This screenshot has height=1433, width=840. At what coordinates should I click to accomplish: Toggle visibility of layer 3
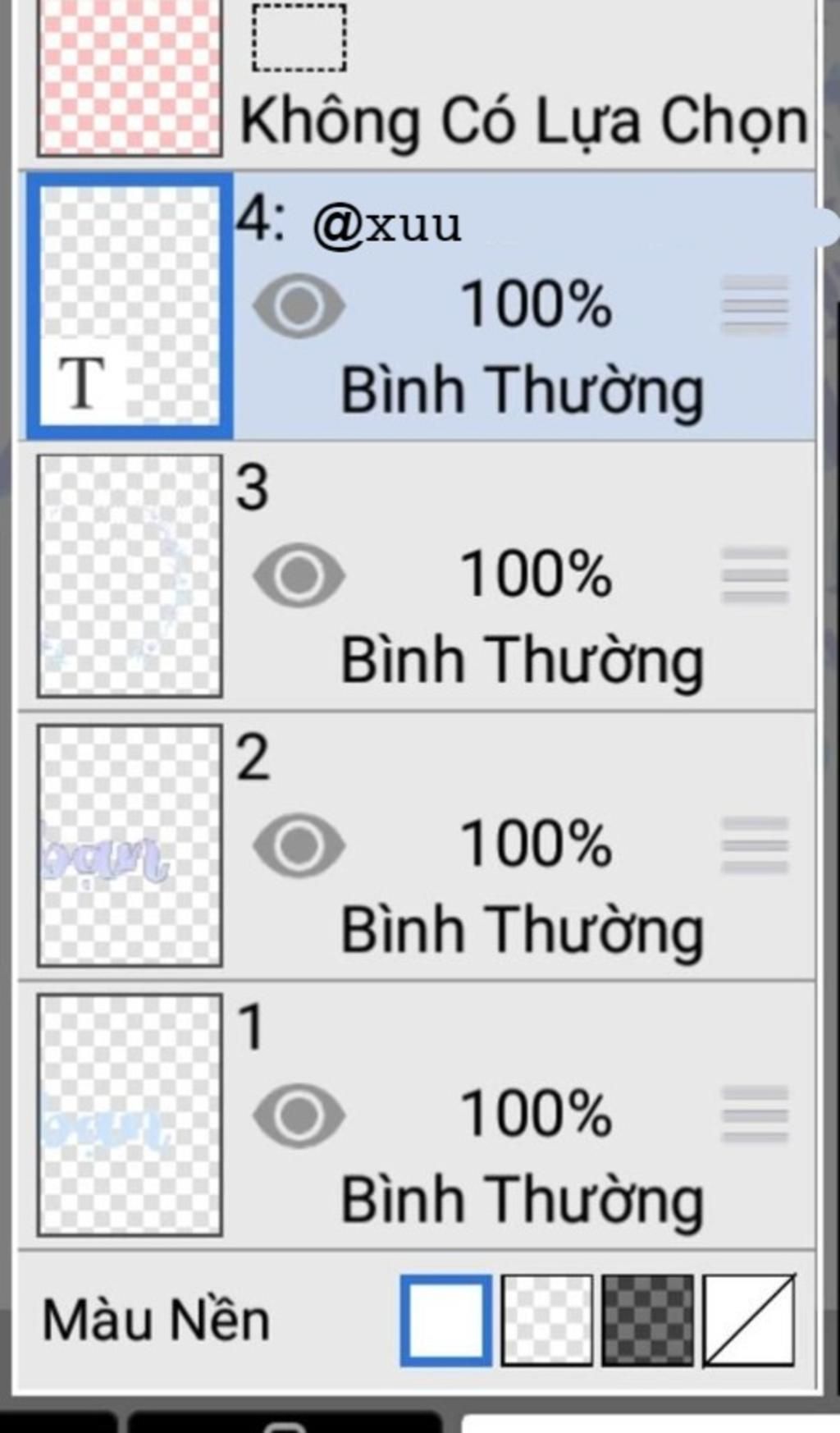click(299, 575)
